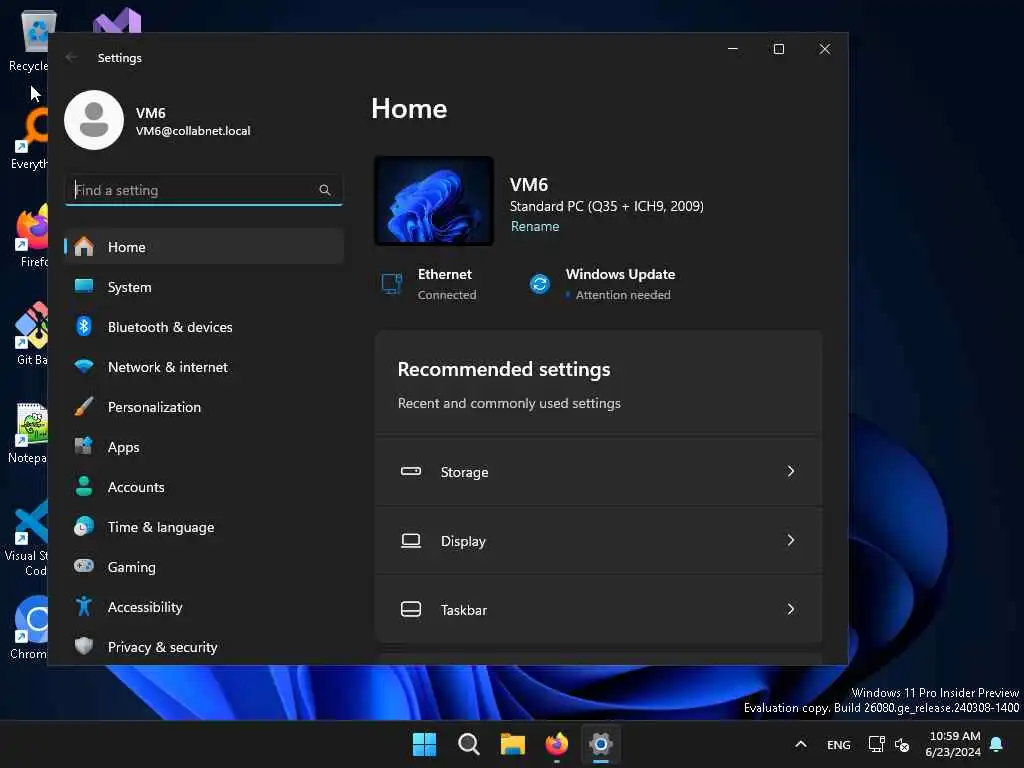The width and height of the screenshot is (1024, 768).
Task: Click the Network wifi icon
Action: (84, 366)
